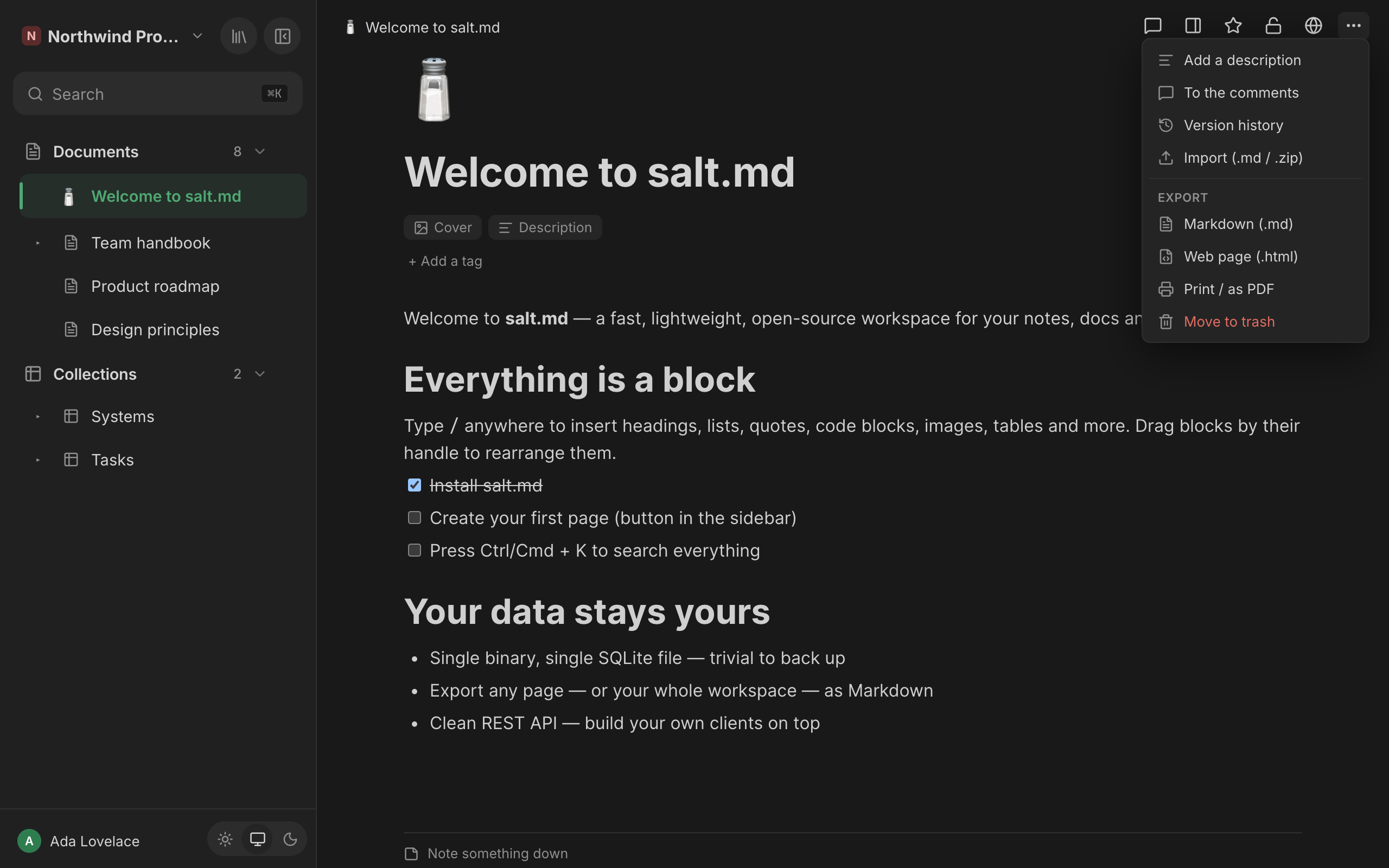Select system theme with the monitor icon
Viewport: 1389px width, 868px height.
click(257, 839)
